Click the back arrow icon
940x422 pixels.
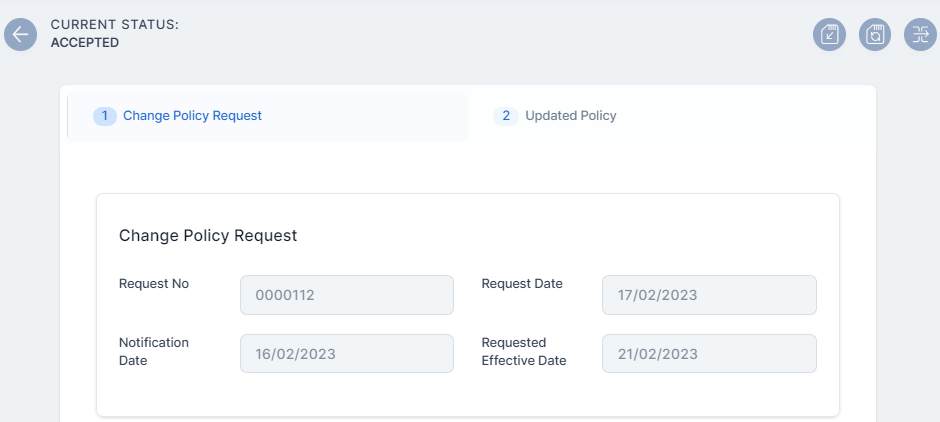point(20,34)
